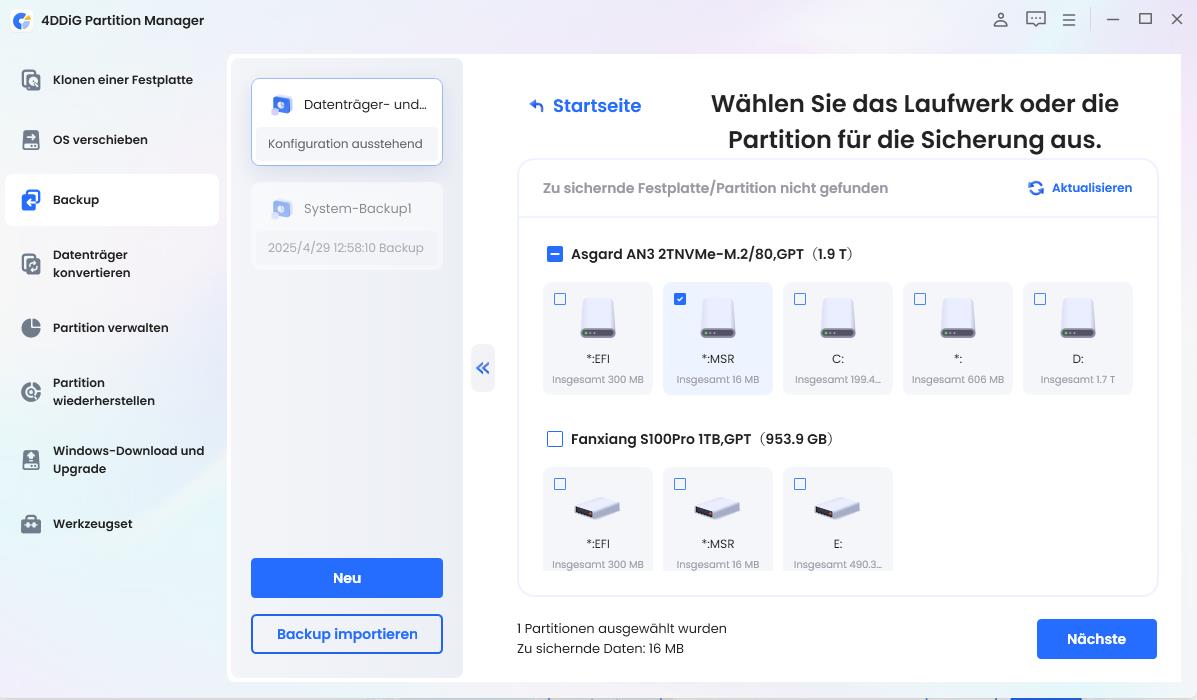This screenshot has height=700, width=1197.
Task: Uncheck the *:MSR partition checkbox
Action: pos(680,298)
